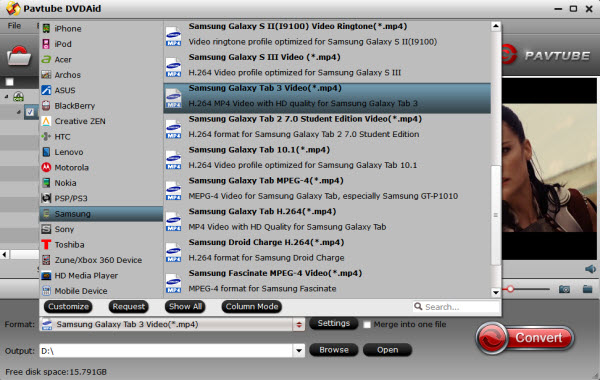The image size is (600, 380).
Task: Click the iPhone category icon
Action: 46,28
